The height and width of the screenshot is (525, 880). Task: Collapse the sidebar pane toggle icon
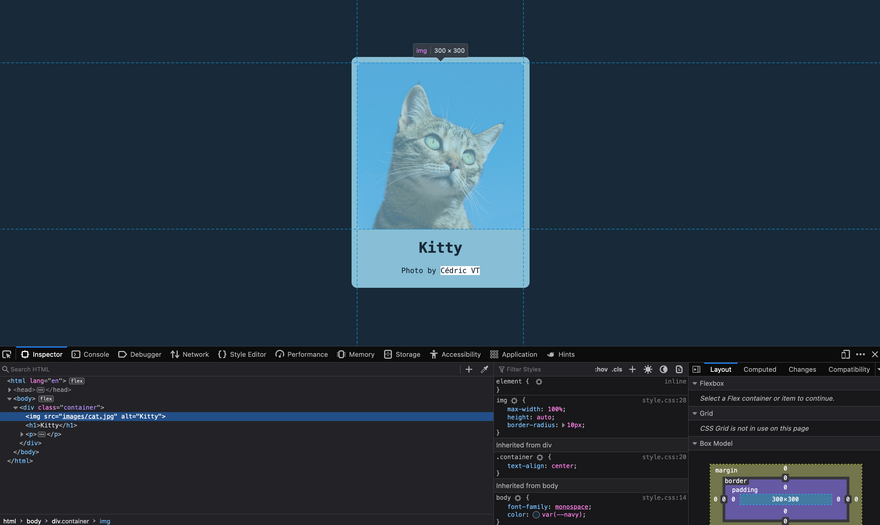point(697,369)
